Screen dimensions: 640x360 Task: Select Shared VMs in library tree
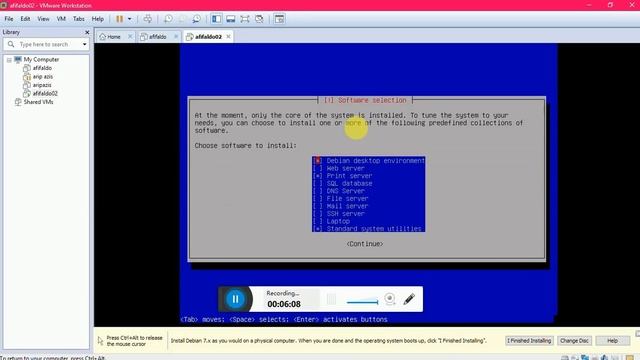38,102
